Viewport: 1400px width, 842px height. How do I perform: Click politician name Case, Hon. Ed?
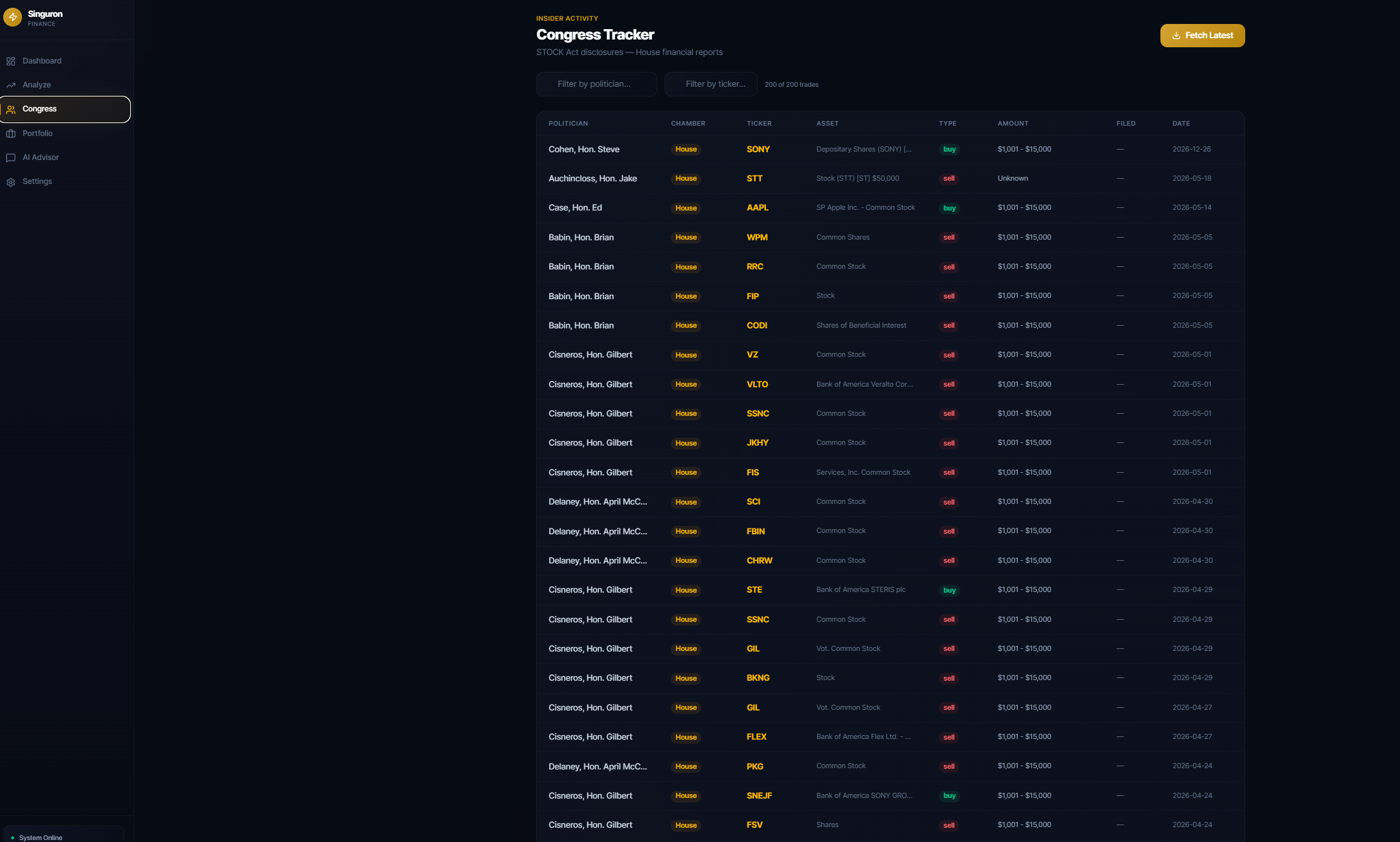click(x=575, y=207)
